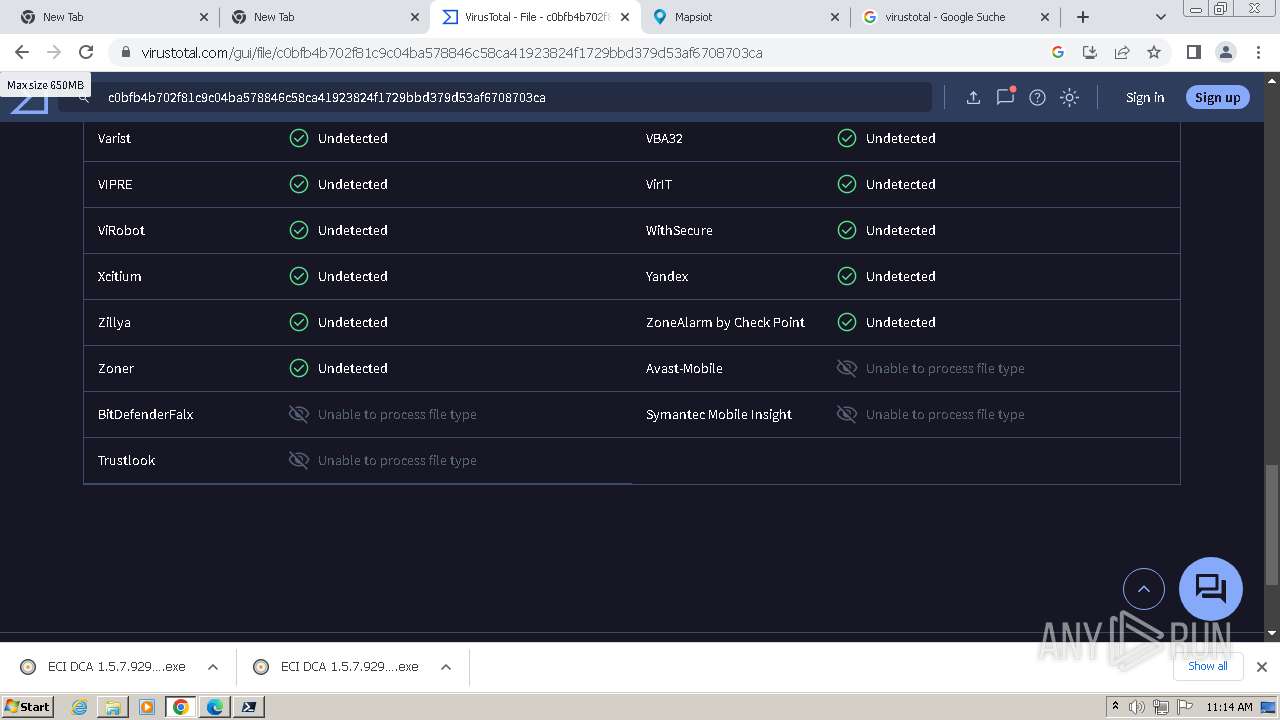This screenshot has height=720, width=1280.
Task: Open the Chrome profile avatar
Action: pos(1225,52)
